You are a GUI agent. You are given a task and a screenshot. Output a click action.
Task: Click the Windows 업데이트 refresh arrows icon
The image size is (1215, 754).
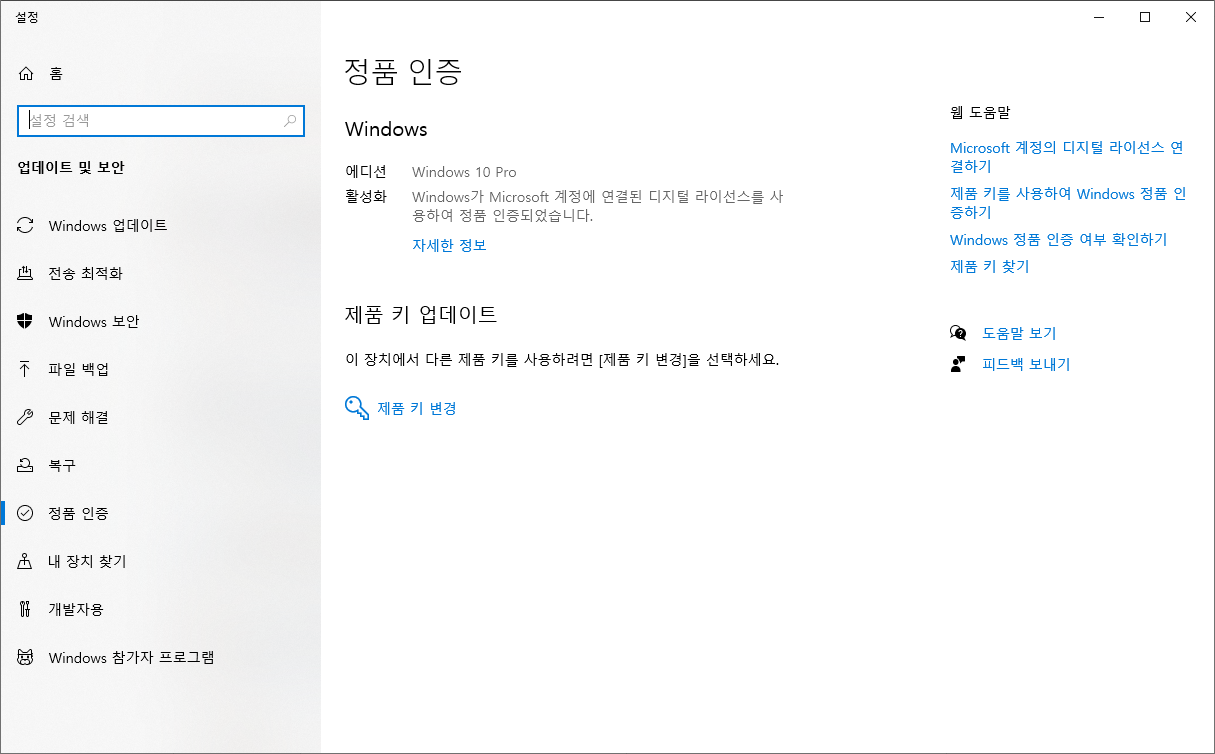(x=26, y=225)
